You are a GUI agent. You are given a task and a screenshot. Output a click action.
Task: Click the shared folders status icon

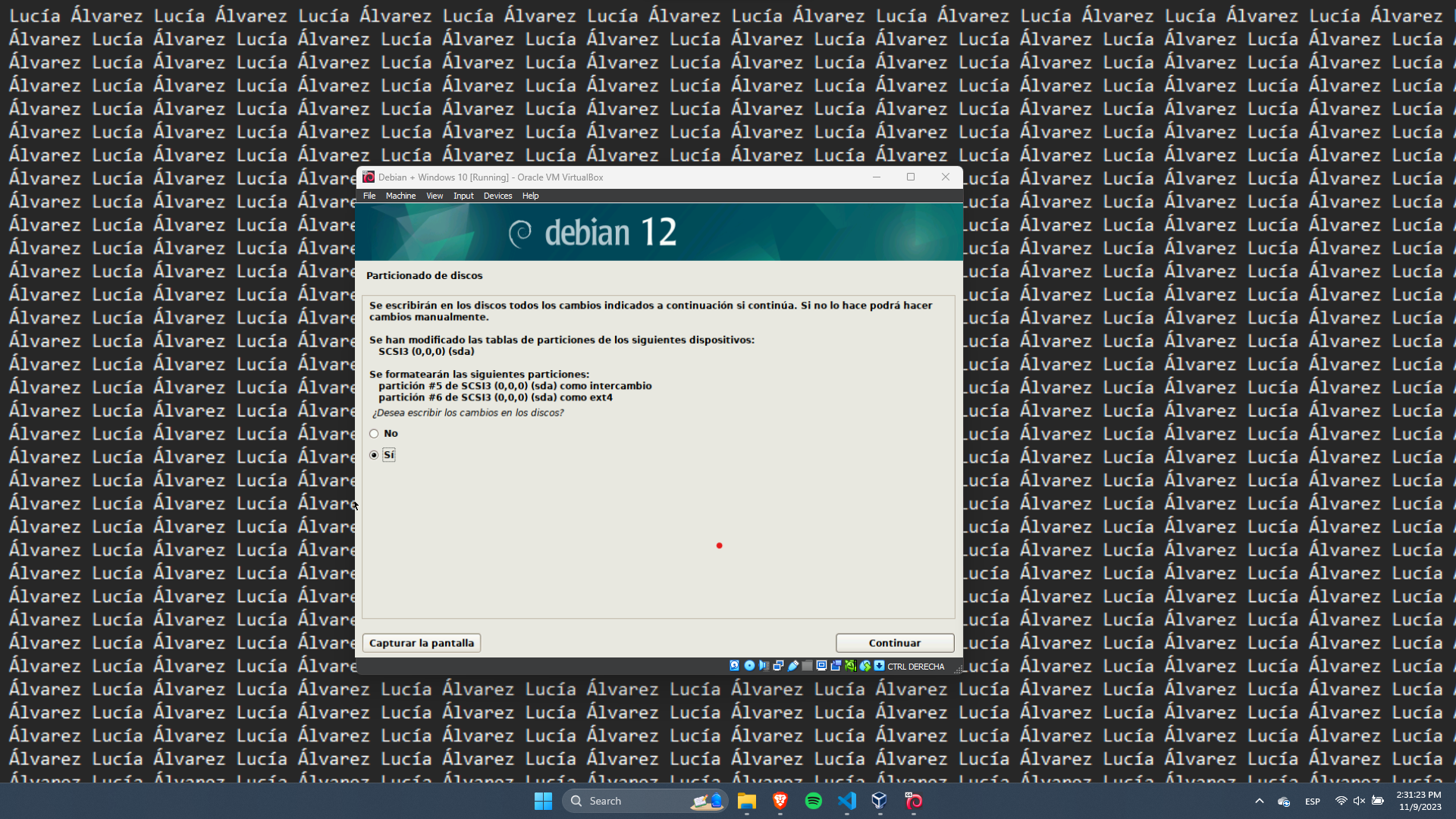click(x=807, y=666)
